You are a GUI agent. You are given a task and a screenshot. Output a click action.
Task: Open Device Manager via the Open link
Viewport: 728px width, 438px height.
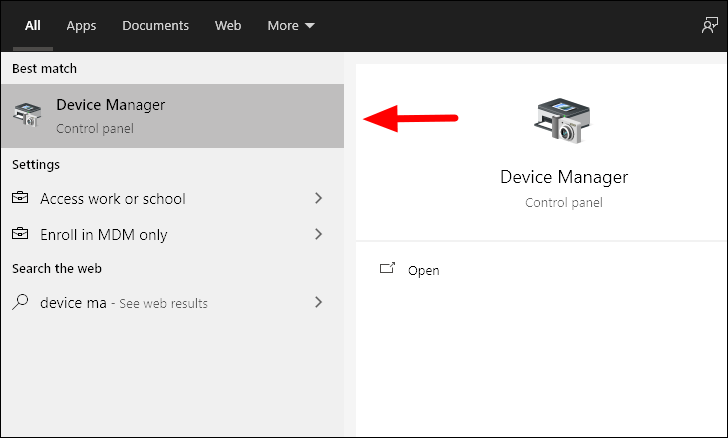point(423,270)
